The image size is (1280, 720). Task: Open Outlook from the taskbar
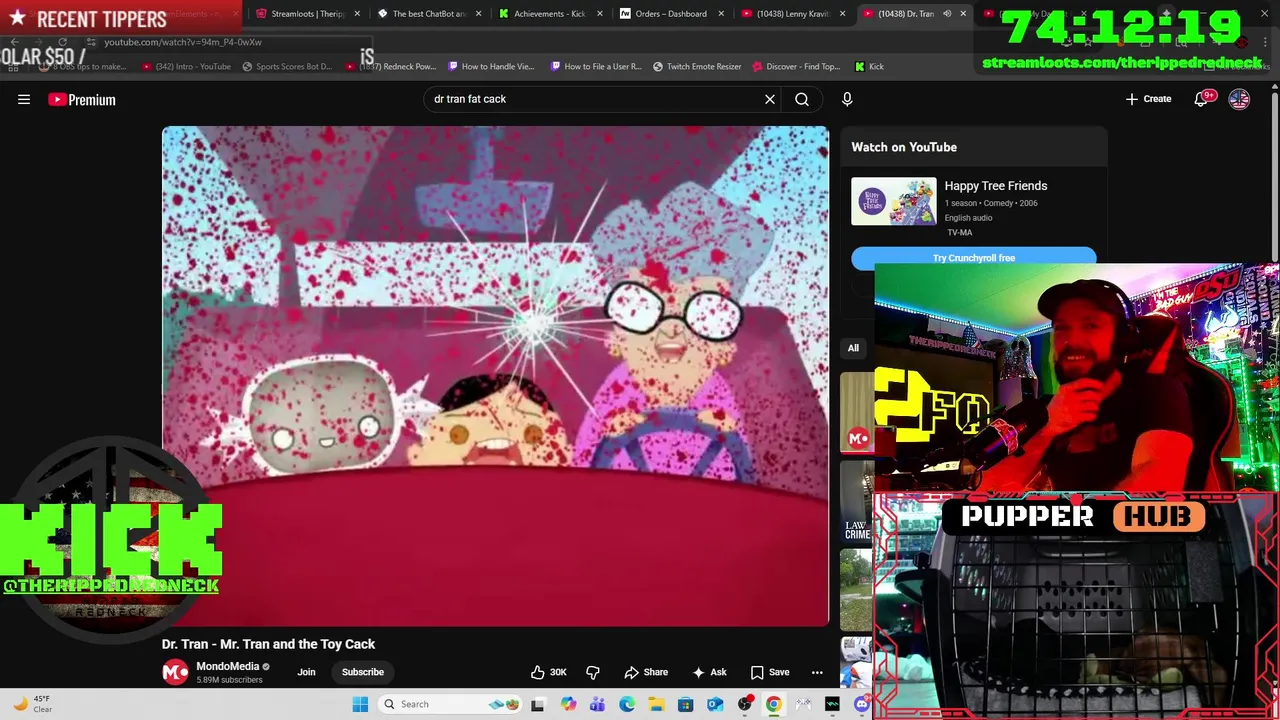click(x=715, y=704)
